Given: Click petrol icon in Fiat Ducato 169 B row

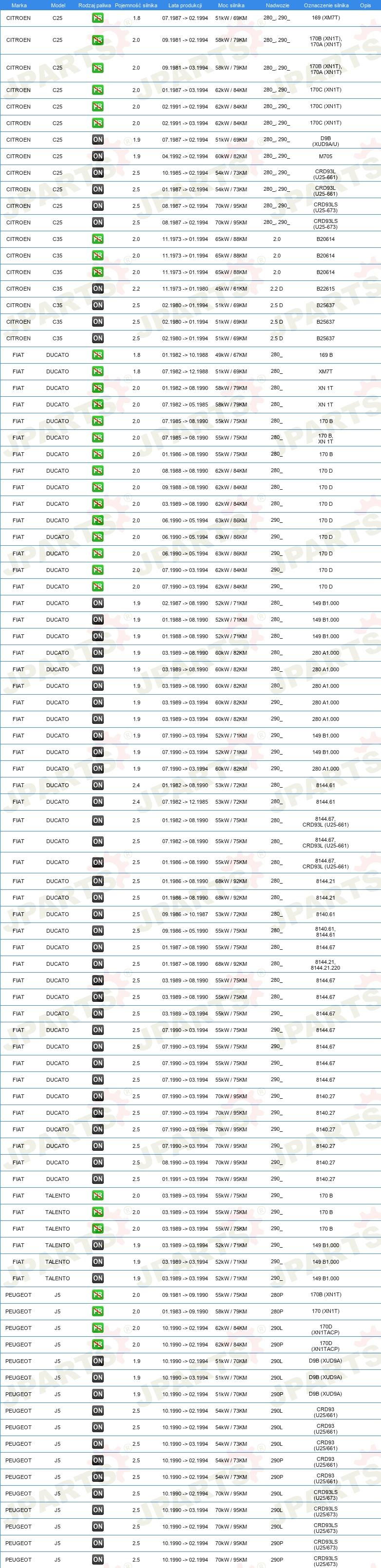Looking at the screenshot, I should click(97, 355).
